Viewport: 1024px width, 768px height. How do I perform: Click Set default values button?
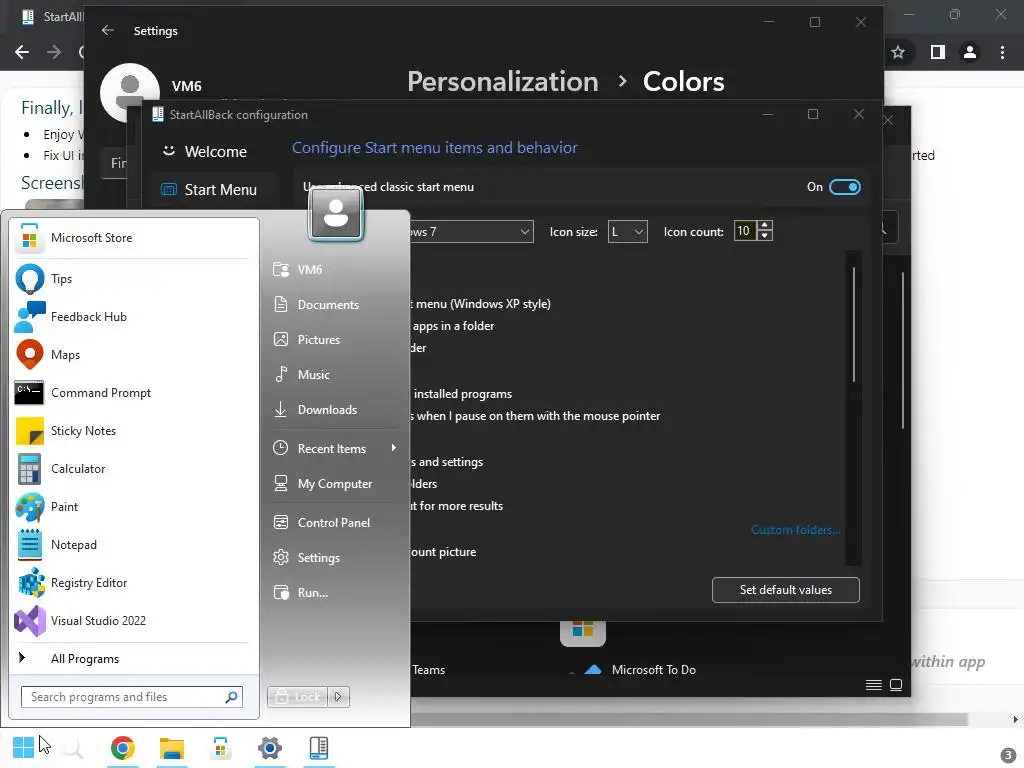click(786, 590)
